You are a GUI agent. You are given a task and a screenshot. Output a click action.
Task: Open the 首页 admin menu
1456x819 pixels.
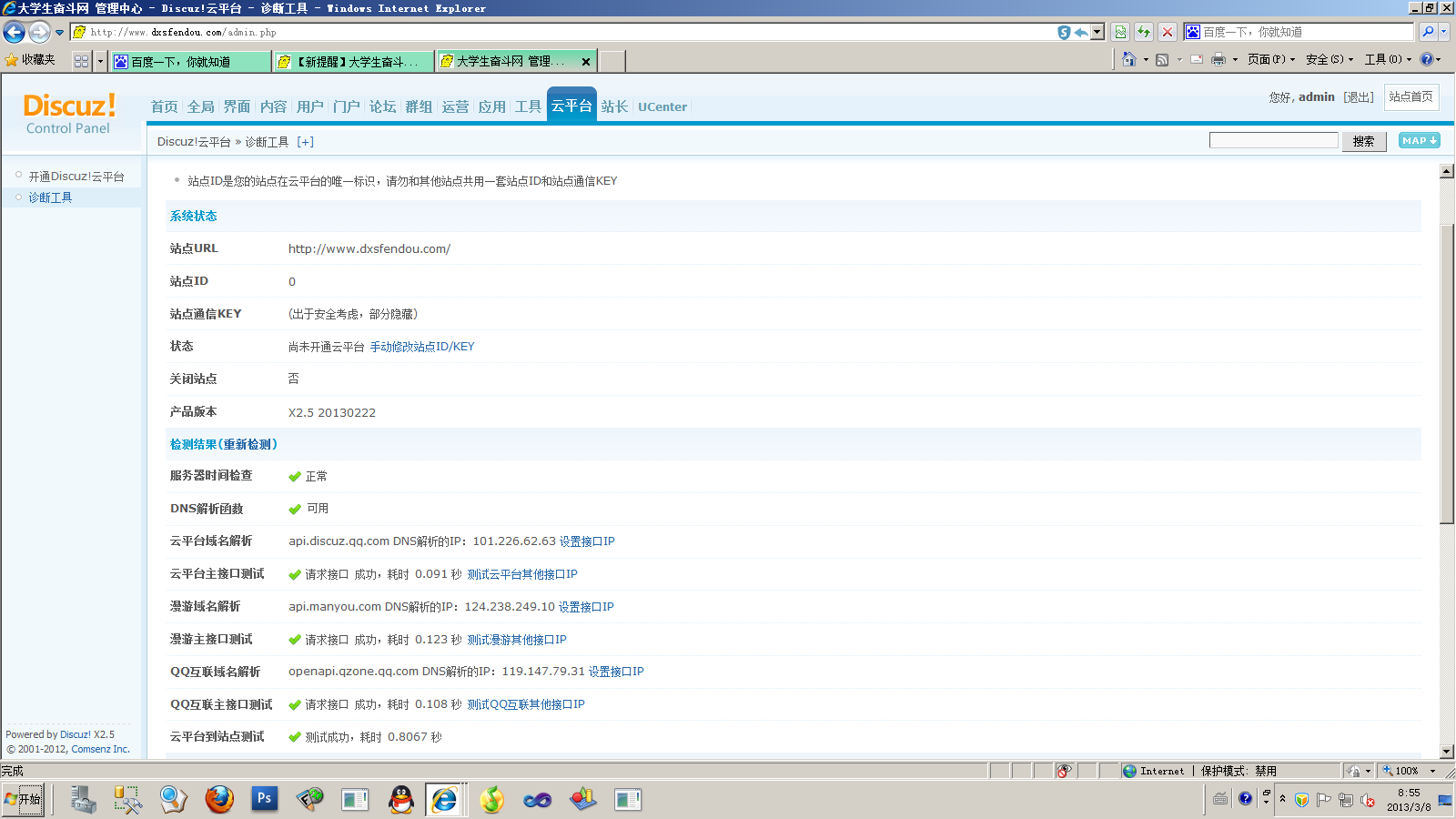coord(165,106)
